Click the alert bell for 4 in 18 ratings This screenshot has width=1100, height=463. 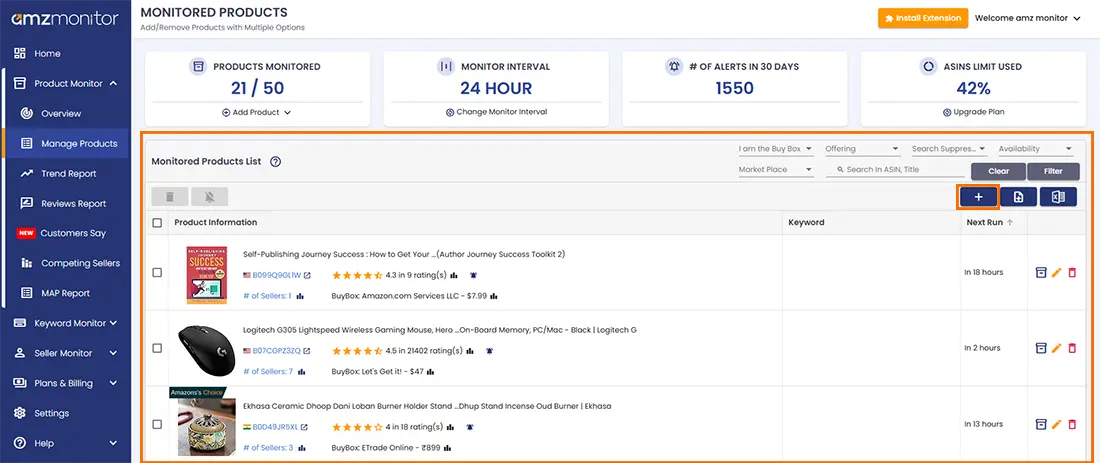469,427
